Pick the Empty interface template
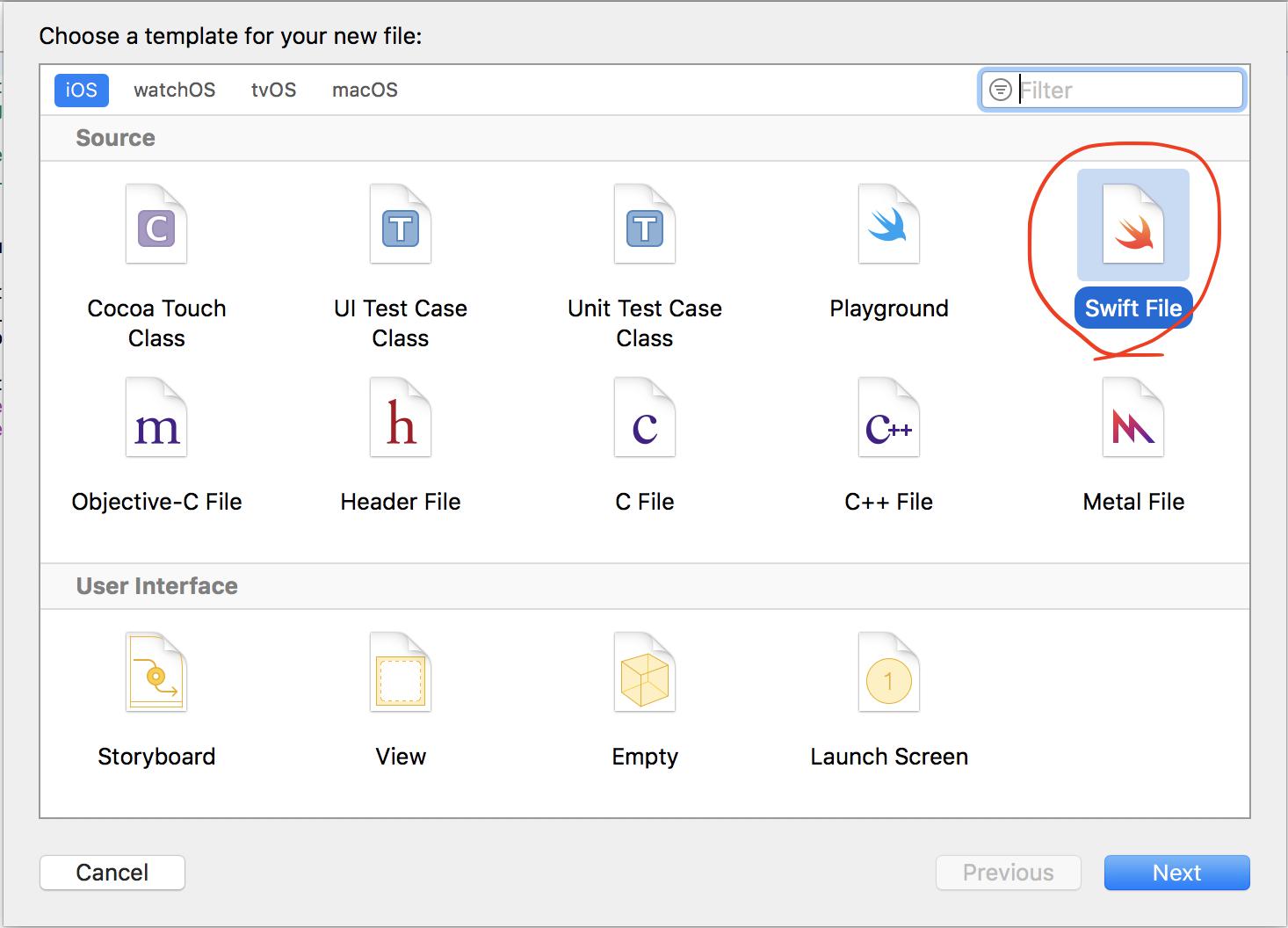This screenshot has width=1288, height=928. click(645, 673)
